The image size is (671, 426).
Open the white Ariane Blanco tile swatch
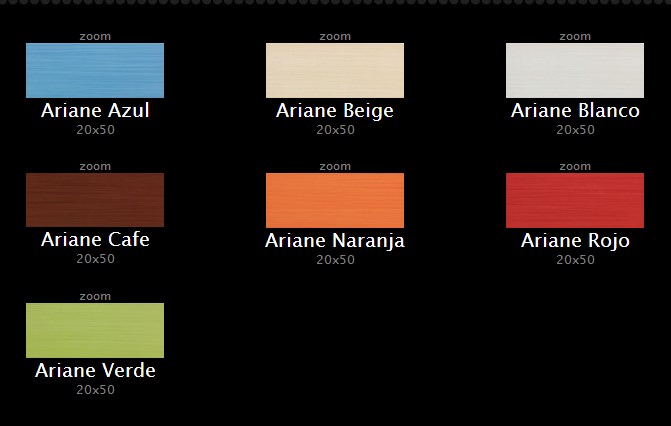(575, 70)
